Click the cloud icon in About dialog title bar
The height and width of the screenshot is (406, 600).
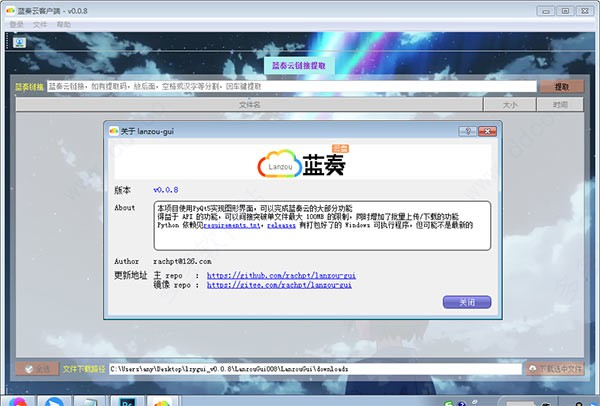(114, 131)
